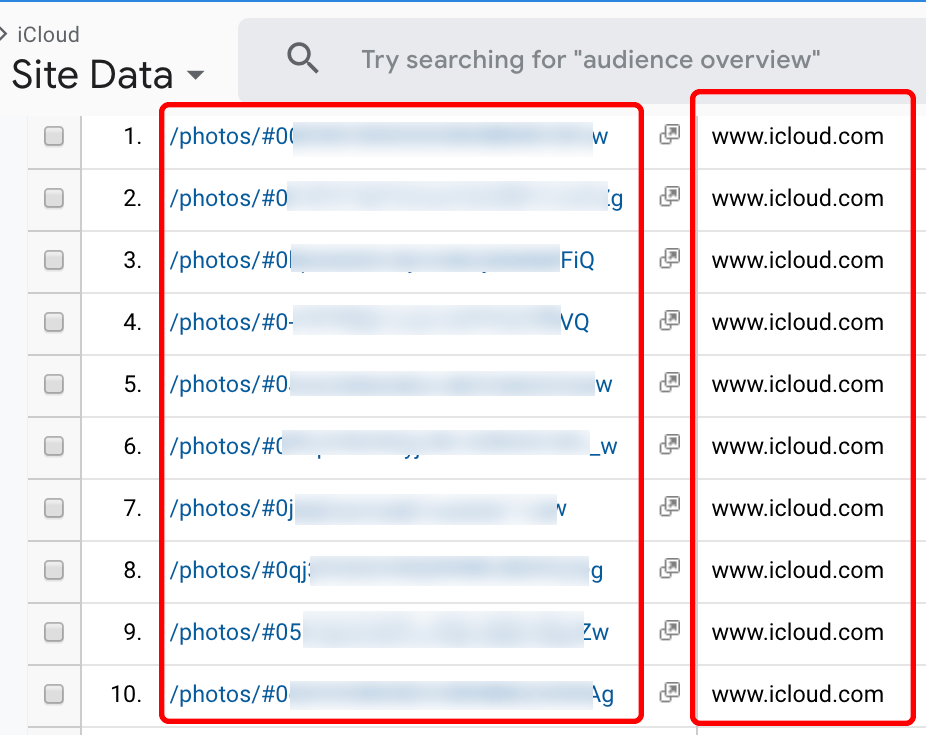
Task: Click the iCloud breadcrumb label
Action: [48, 35]
